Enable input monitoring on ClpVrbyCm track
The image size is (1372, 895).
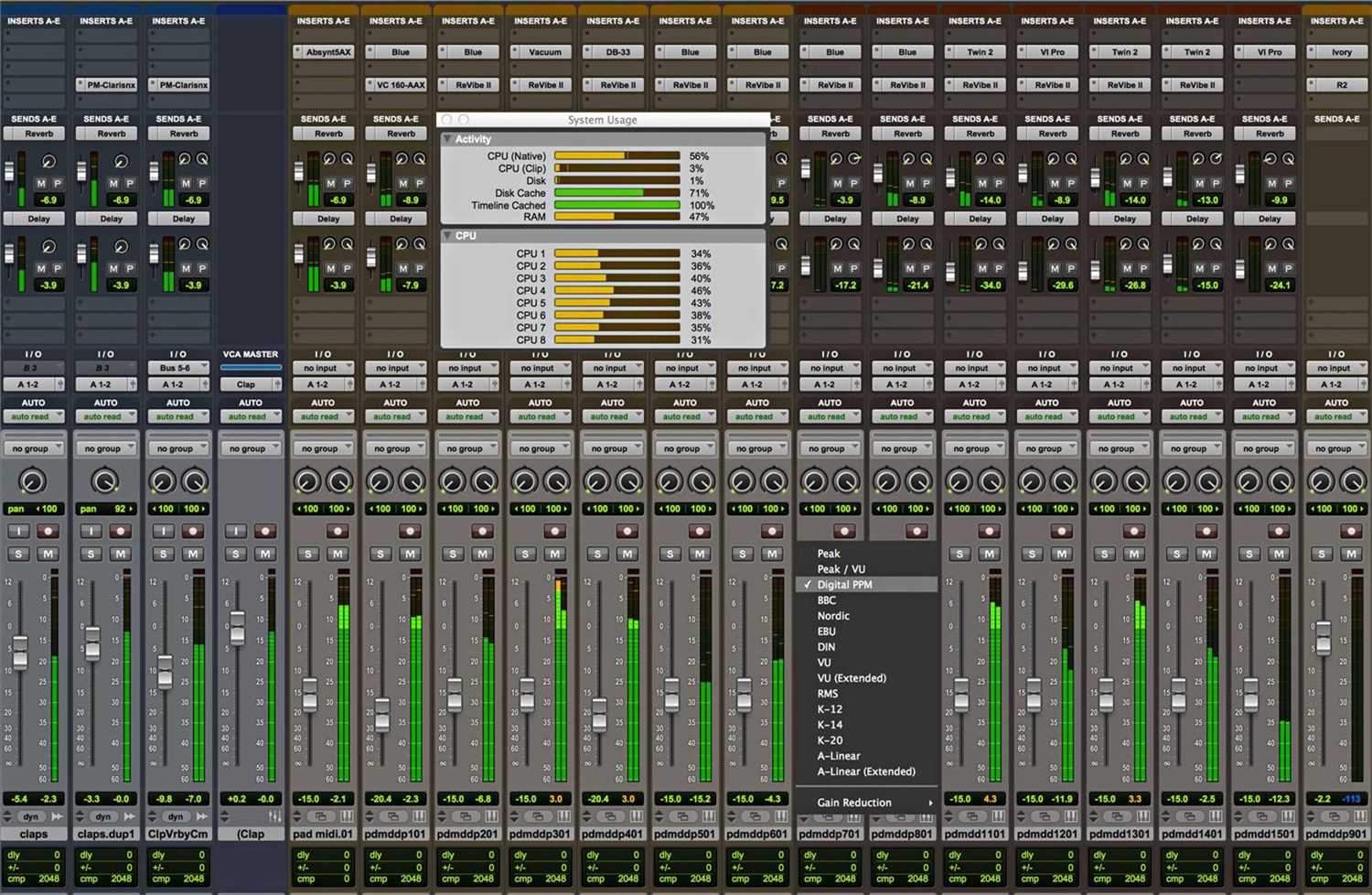[163, 531]
